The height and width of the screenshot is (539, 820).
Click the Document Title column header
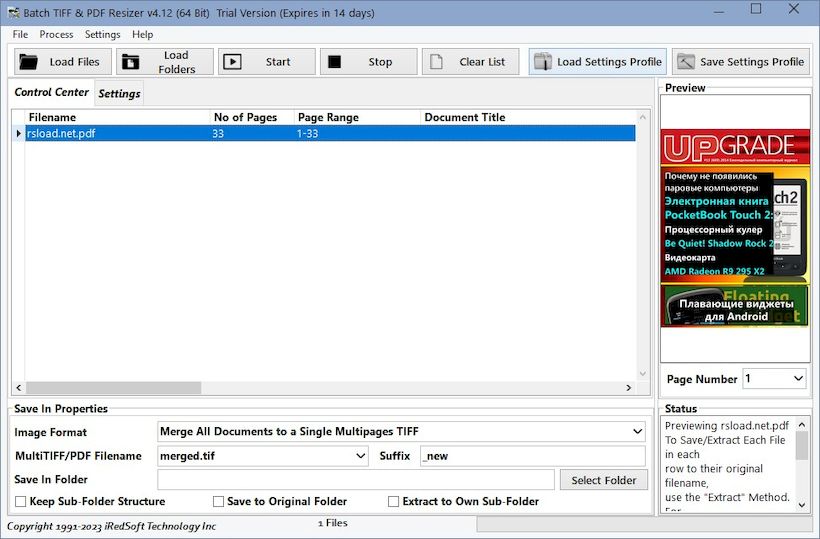click(x=528, y=117)
